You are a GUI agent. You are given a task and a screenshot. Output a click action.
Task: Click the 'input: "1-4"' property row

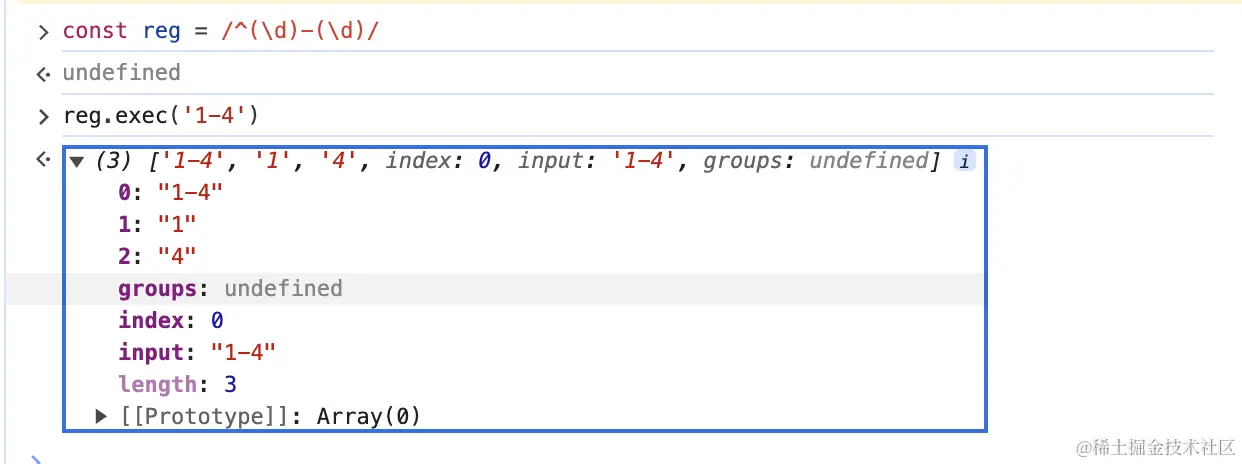tap(196, 352)
